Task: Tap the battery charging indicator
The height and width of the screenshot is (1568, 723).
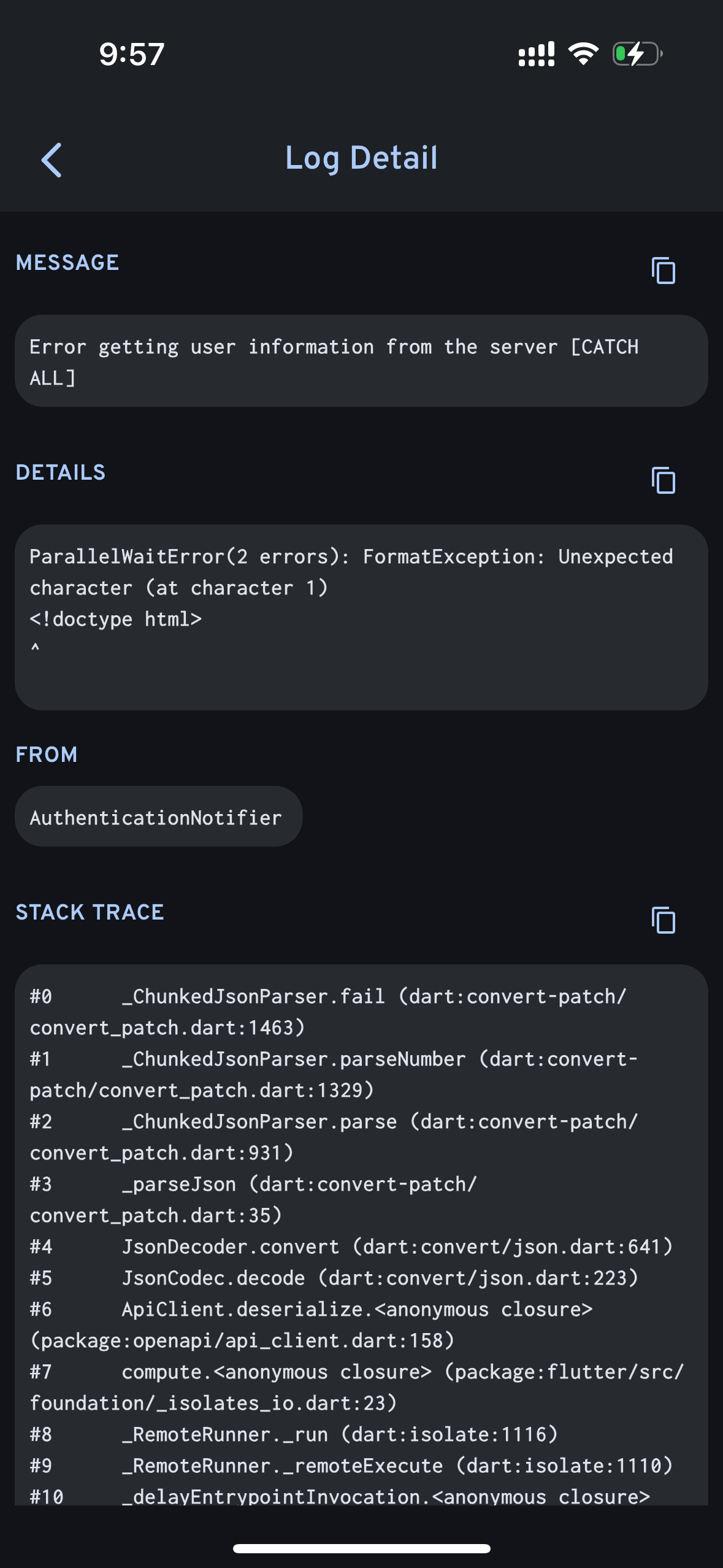Action: 637,54
